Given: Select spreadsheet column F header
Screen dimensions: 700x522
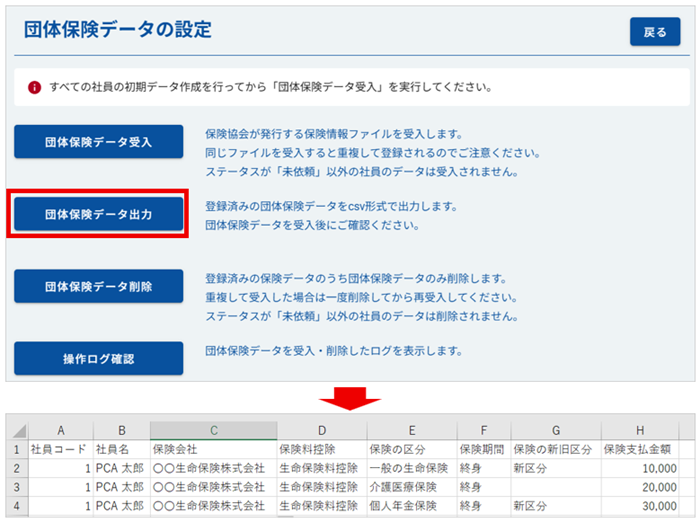Looking at the screenshot, I should 484,430.
